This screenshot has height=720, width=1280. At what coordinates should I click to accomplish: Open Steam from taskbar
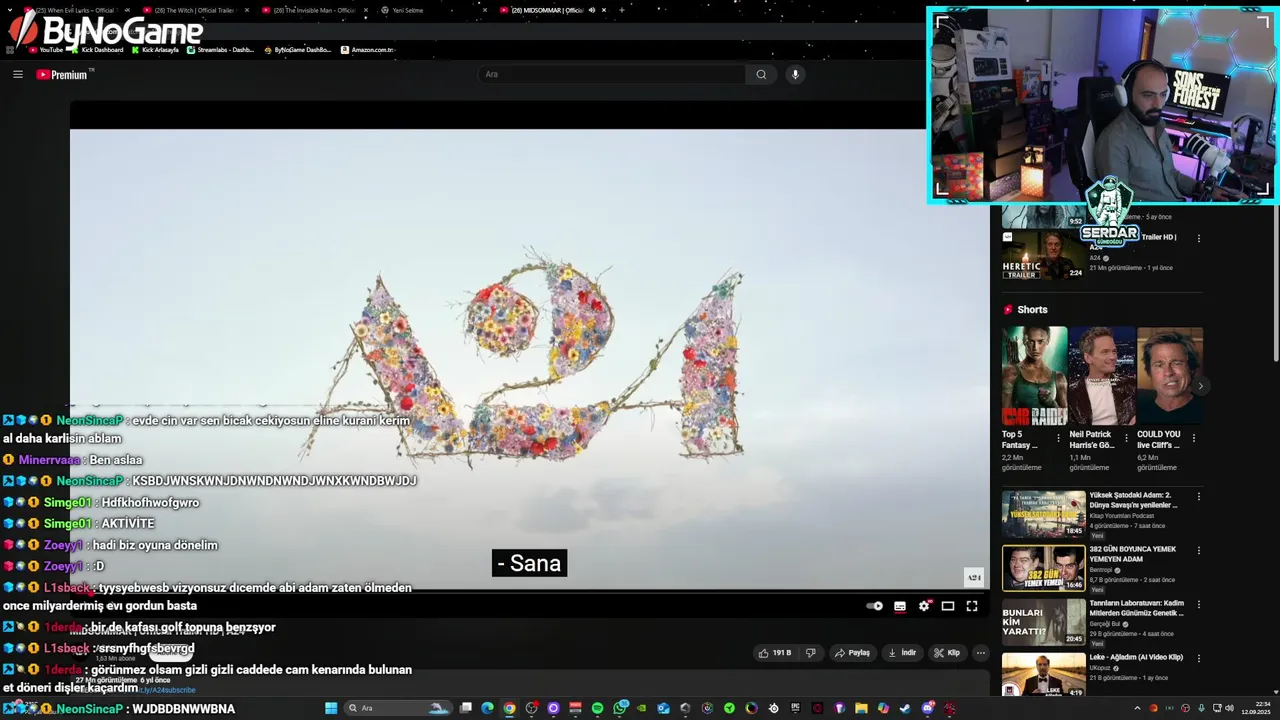point(905,708)
